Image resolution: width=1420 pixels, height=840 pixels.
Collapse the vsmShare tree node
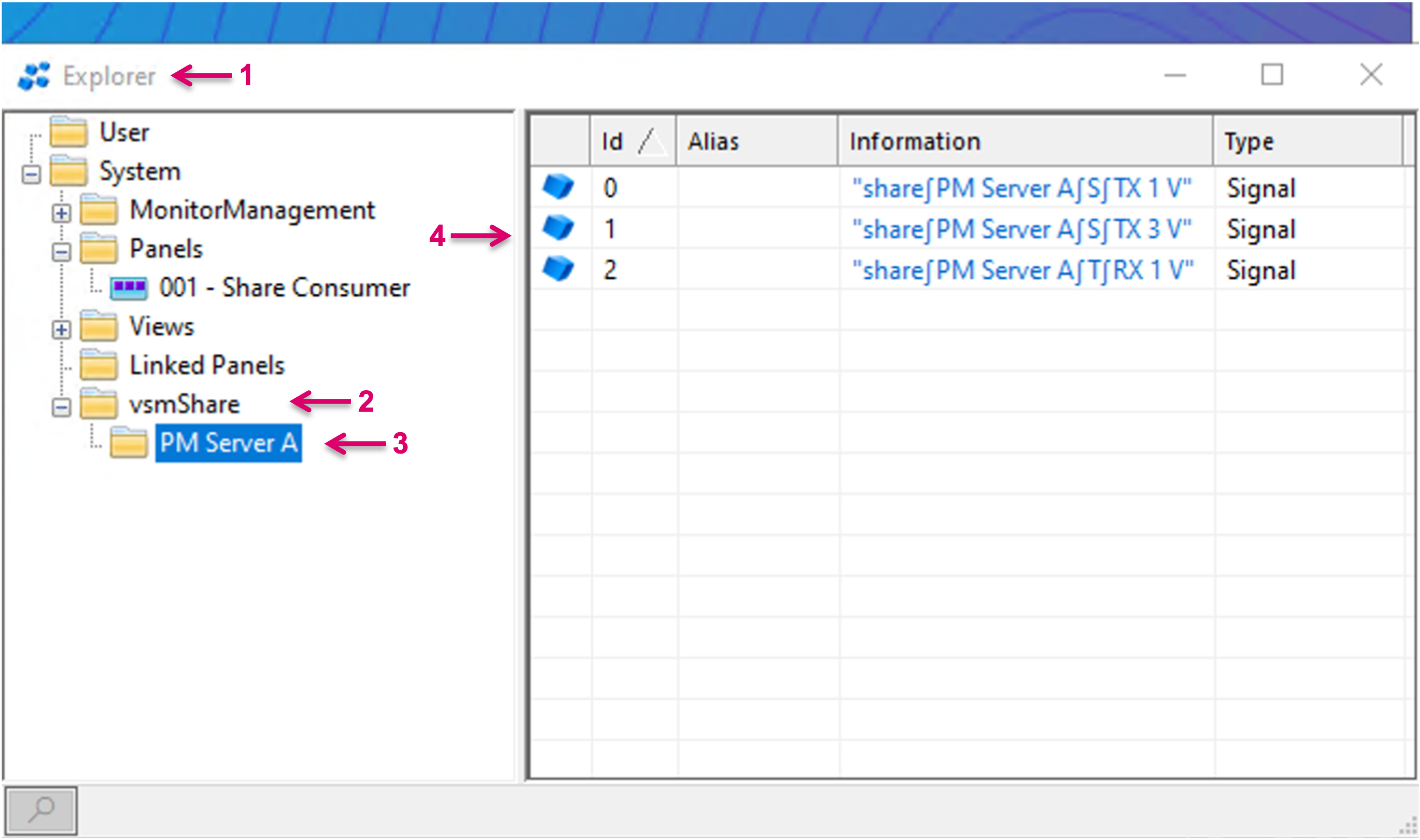62,407
